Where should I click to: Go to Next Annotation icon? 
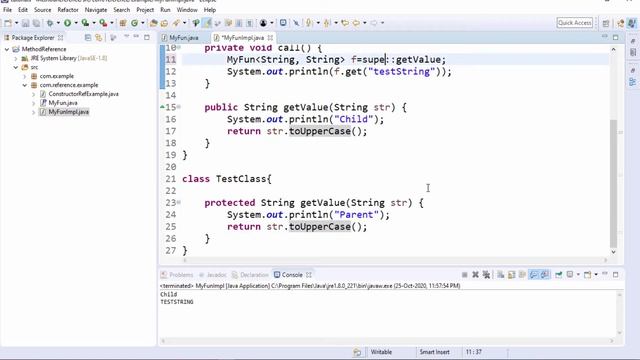[309, 23]
